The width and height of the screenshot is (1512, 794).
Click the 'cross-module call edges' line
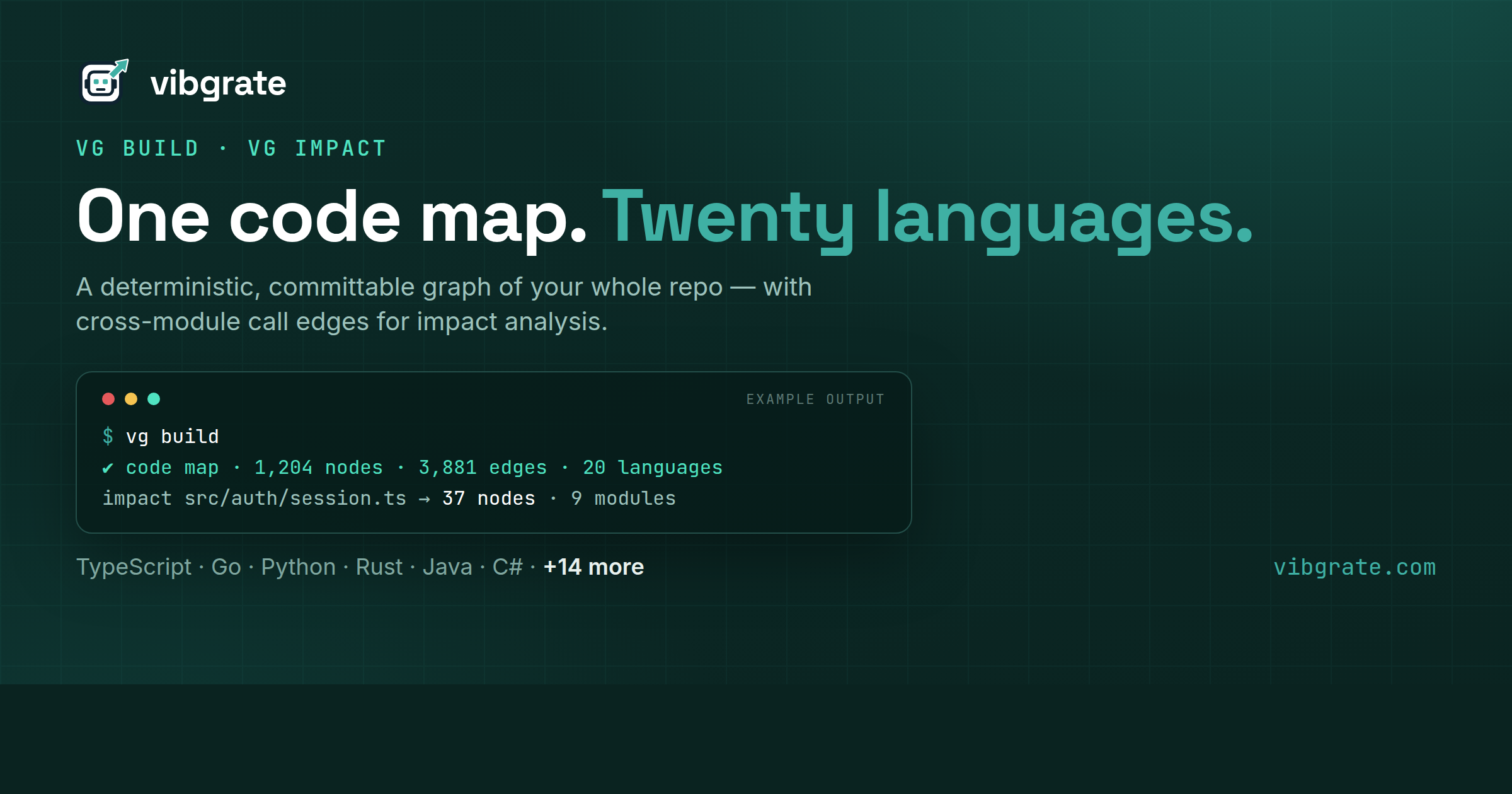(x=341, y=322)
